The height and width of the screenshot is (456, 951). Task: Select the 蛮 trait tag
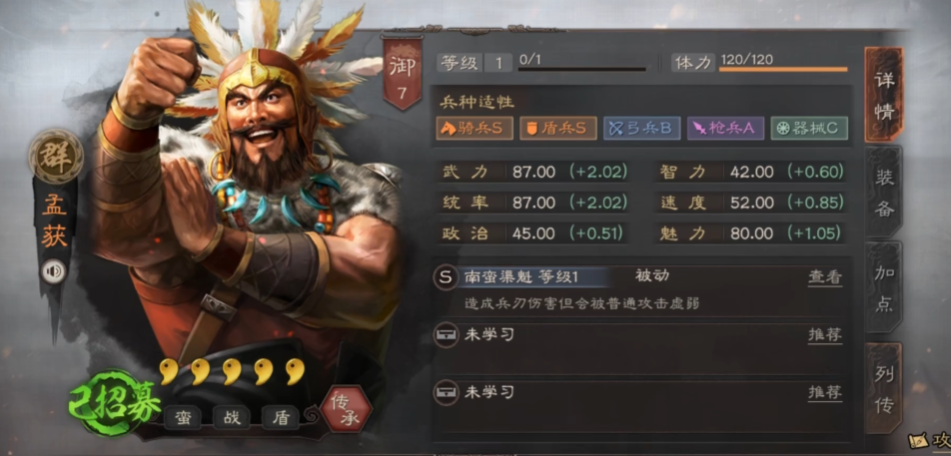coord(183,418)
